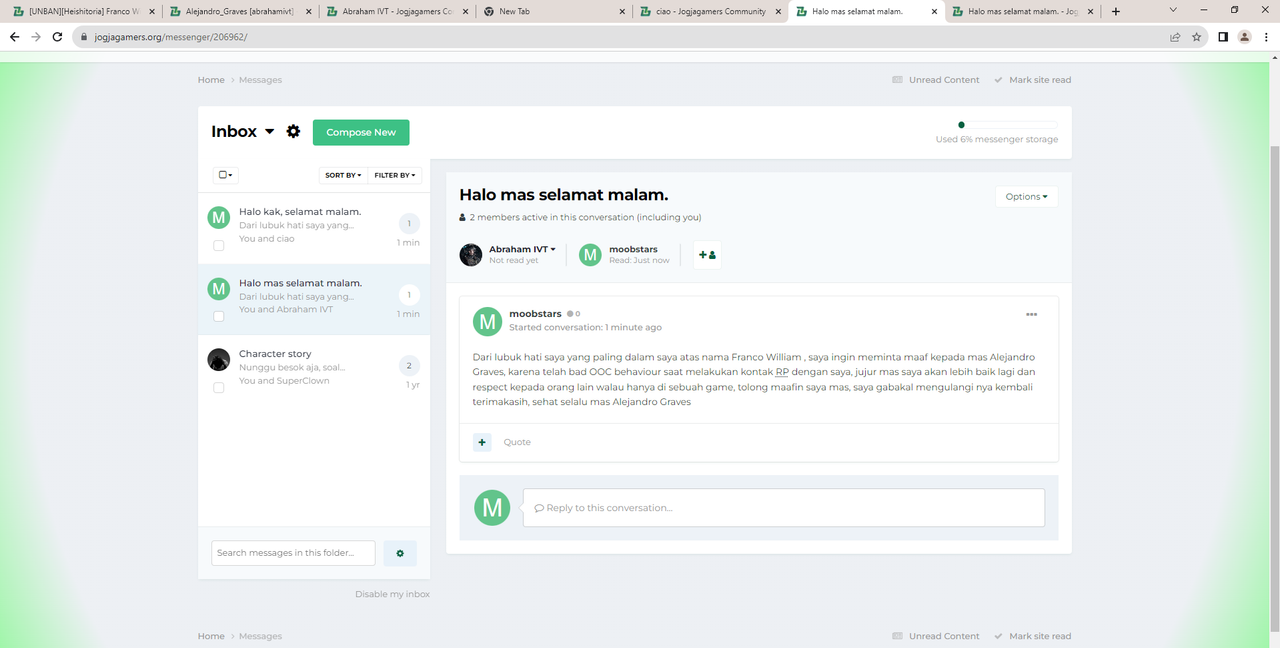Open moobstars profile name link in post
The image size is (1280, 648).
(x=535, y=314)
